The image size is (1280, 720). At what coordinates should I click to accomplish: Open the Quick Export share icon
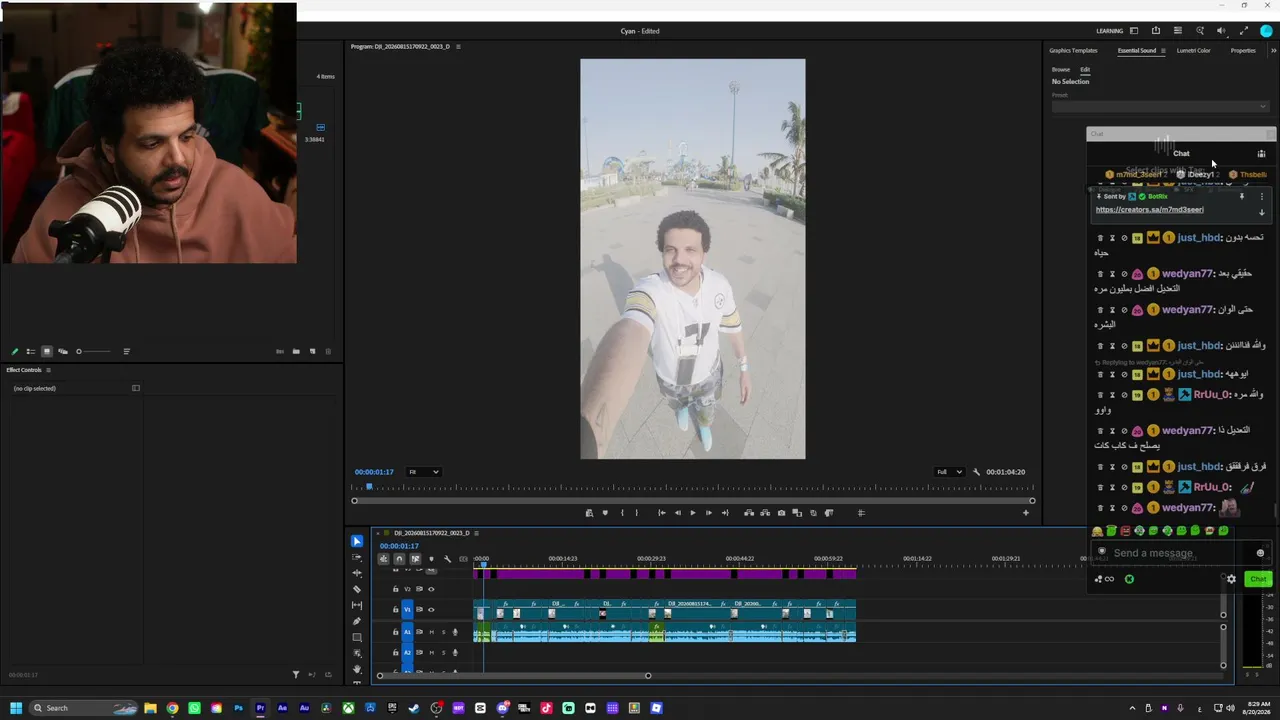[1156, 31]
